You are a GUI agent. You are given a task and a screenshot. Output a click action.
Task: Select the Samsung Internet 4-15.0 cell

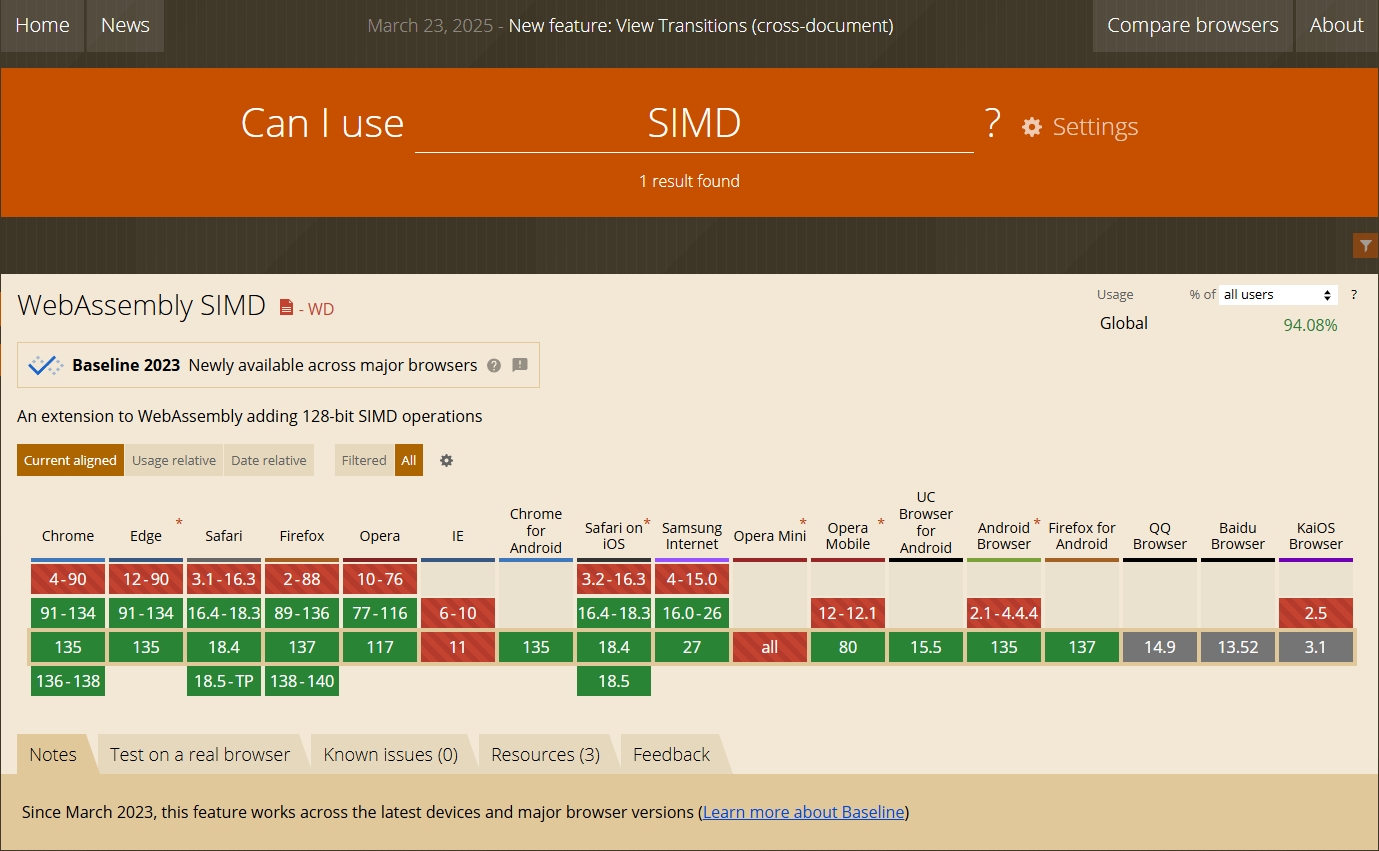692,579
